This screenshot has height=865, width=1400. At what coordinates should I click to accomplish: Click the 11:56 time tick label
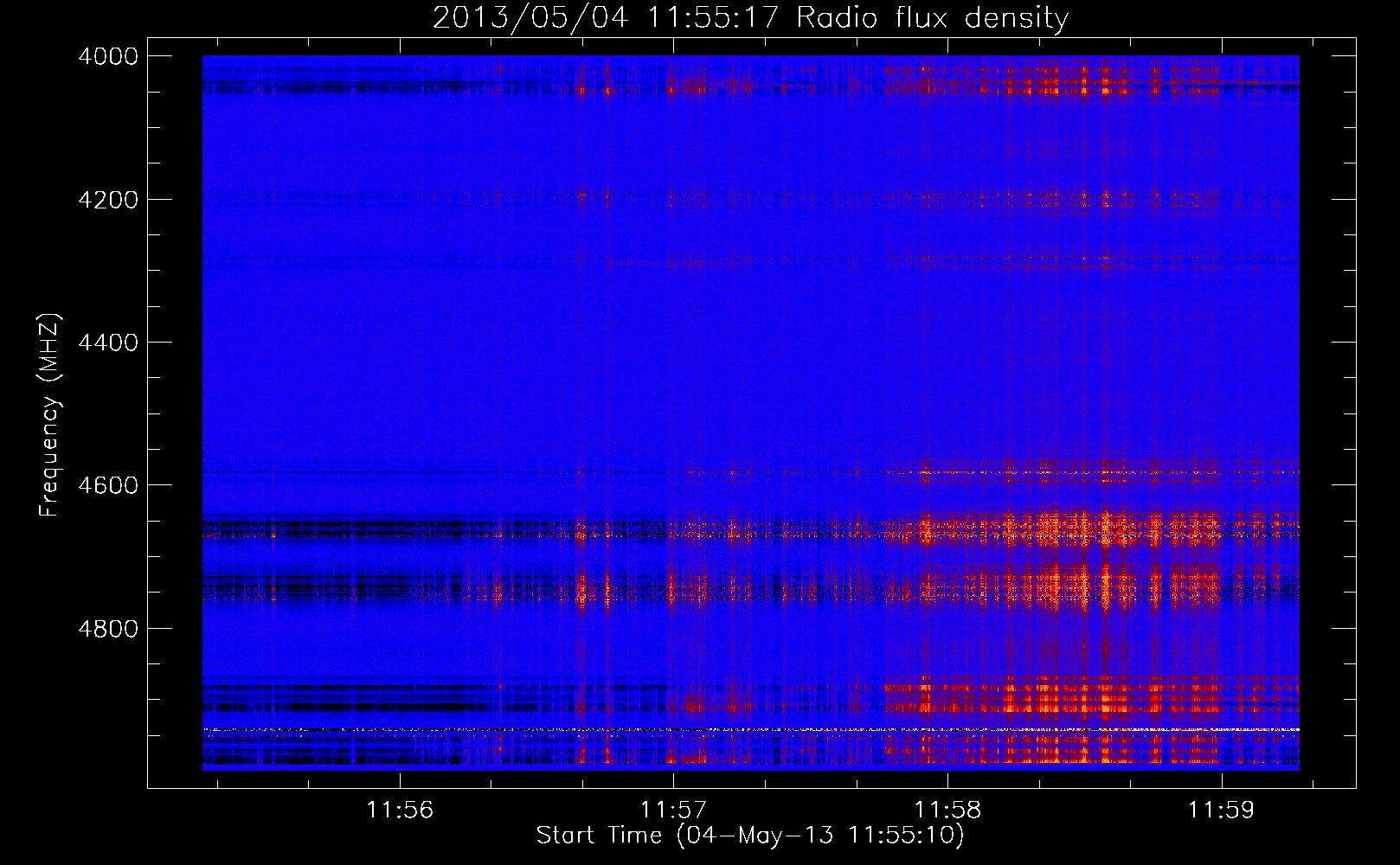point(400,810)
